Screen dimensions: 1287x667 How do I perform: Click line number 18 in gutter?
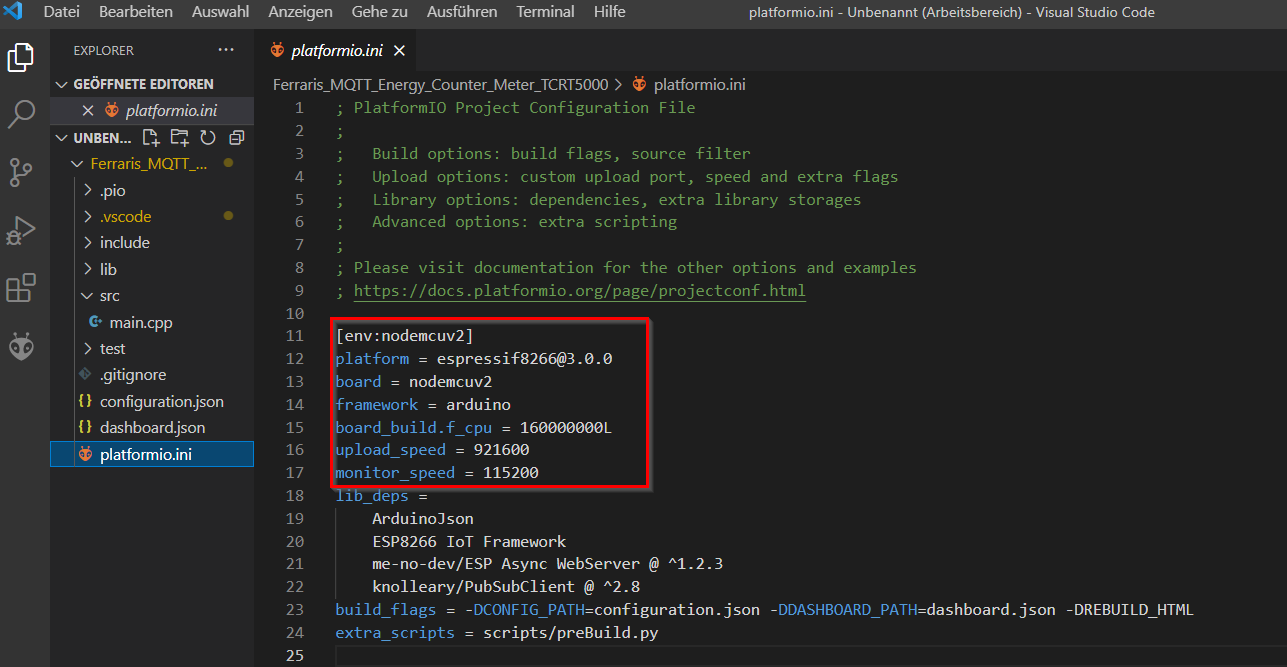tap(294, 495)
